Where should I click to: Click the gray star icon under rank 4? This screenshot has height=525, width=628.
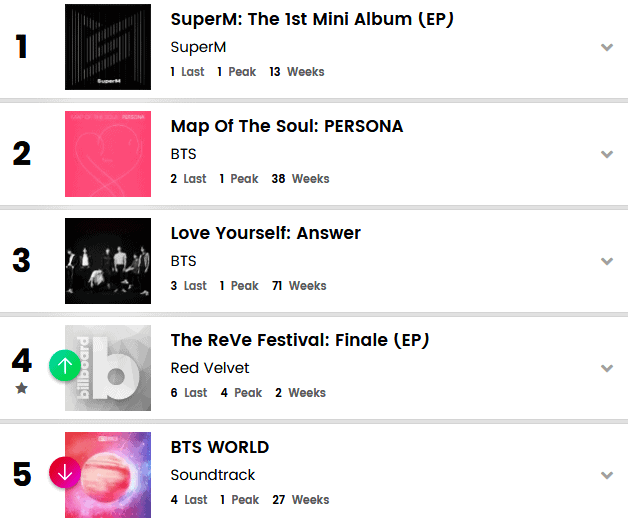pyautogui.click(x=22, y=388)
